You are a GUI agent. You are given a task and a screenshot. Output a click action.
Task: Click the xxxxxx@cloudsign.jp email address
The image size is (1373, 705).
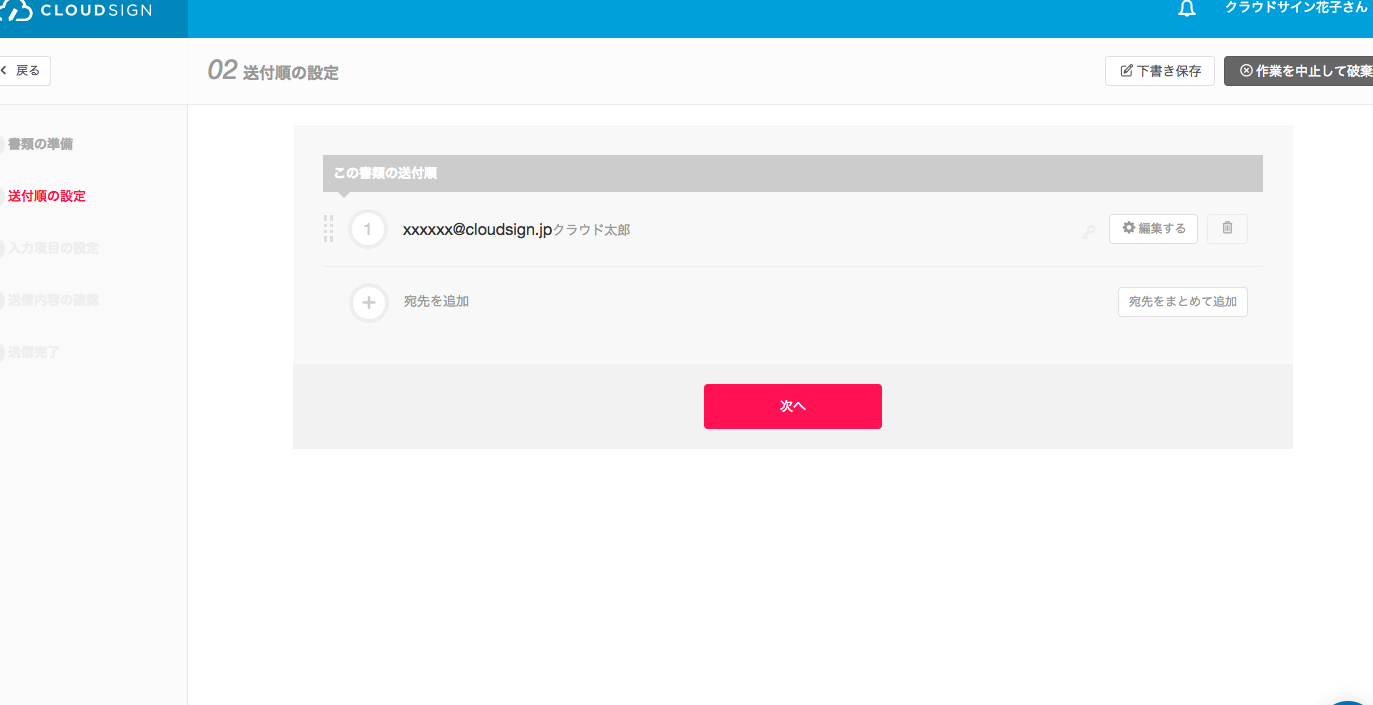click(478, 230)
